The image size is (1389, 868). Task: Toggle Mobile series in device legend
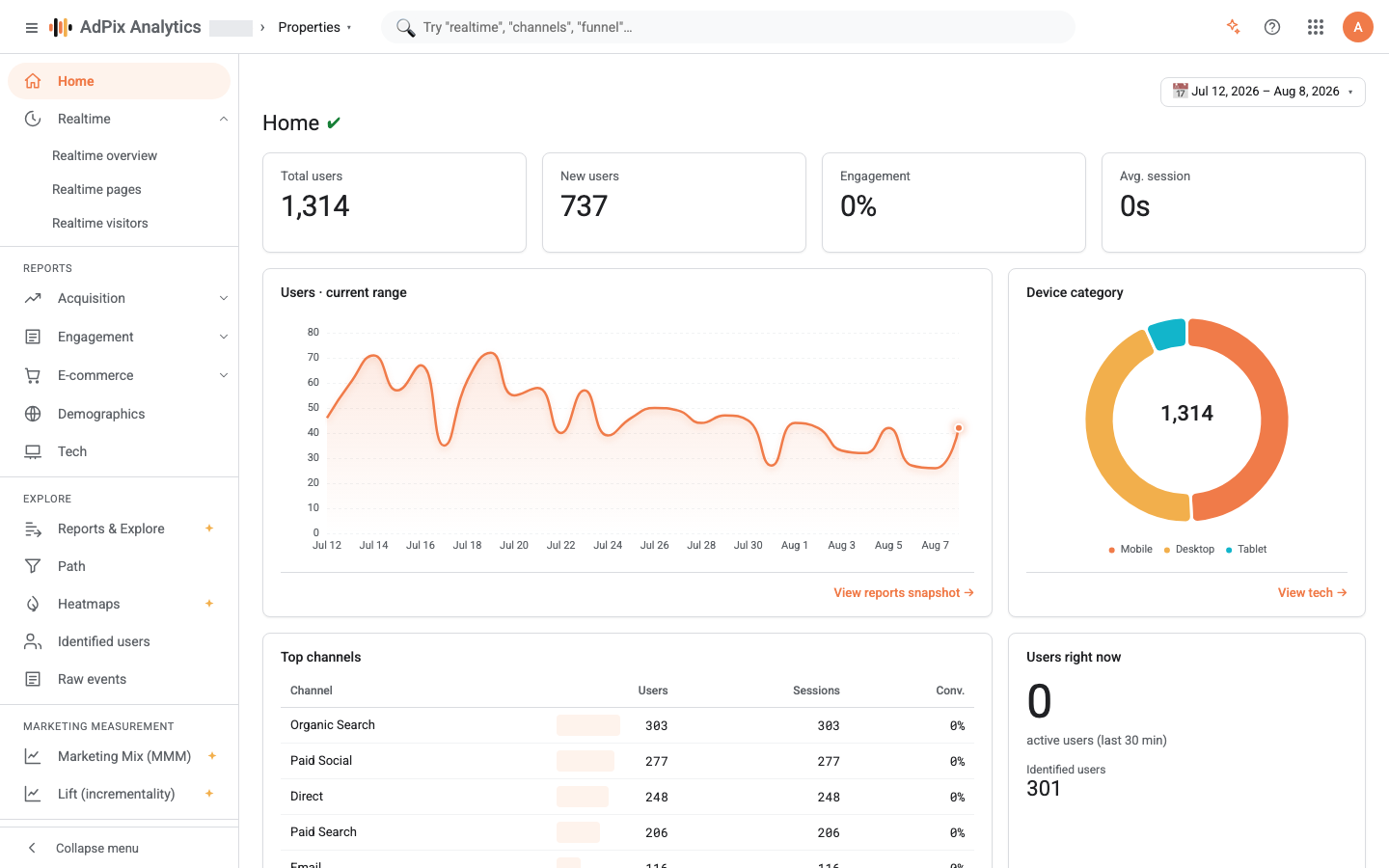1130,549
